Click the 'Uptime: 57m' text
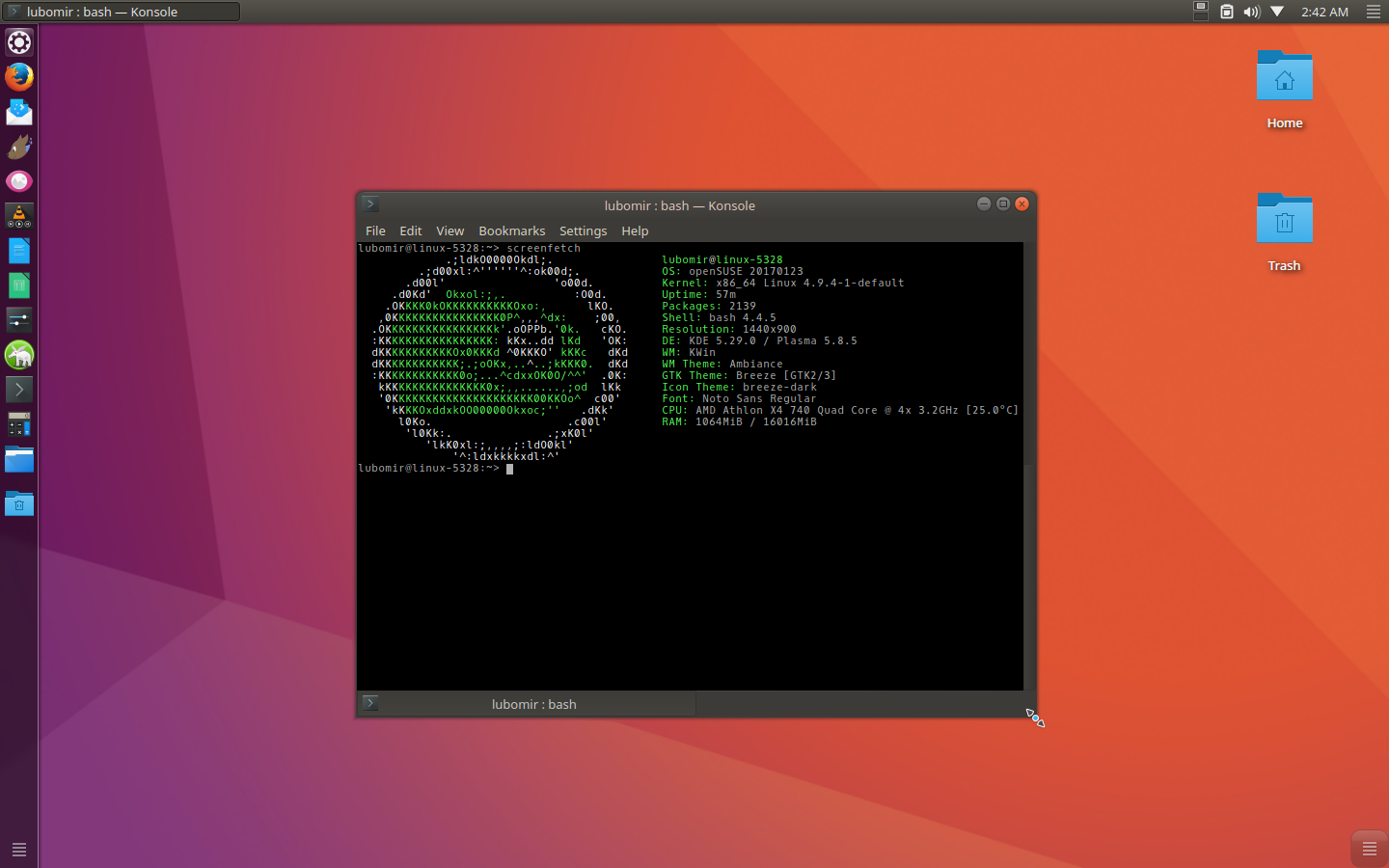 click(x=698, y=295)
